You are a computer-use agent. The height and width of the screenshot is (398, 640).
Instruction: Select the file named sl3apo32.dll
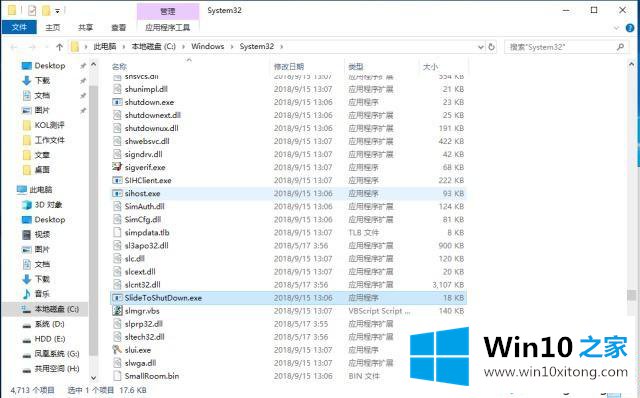tap(147, 245)
